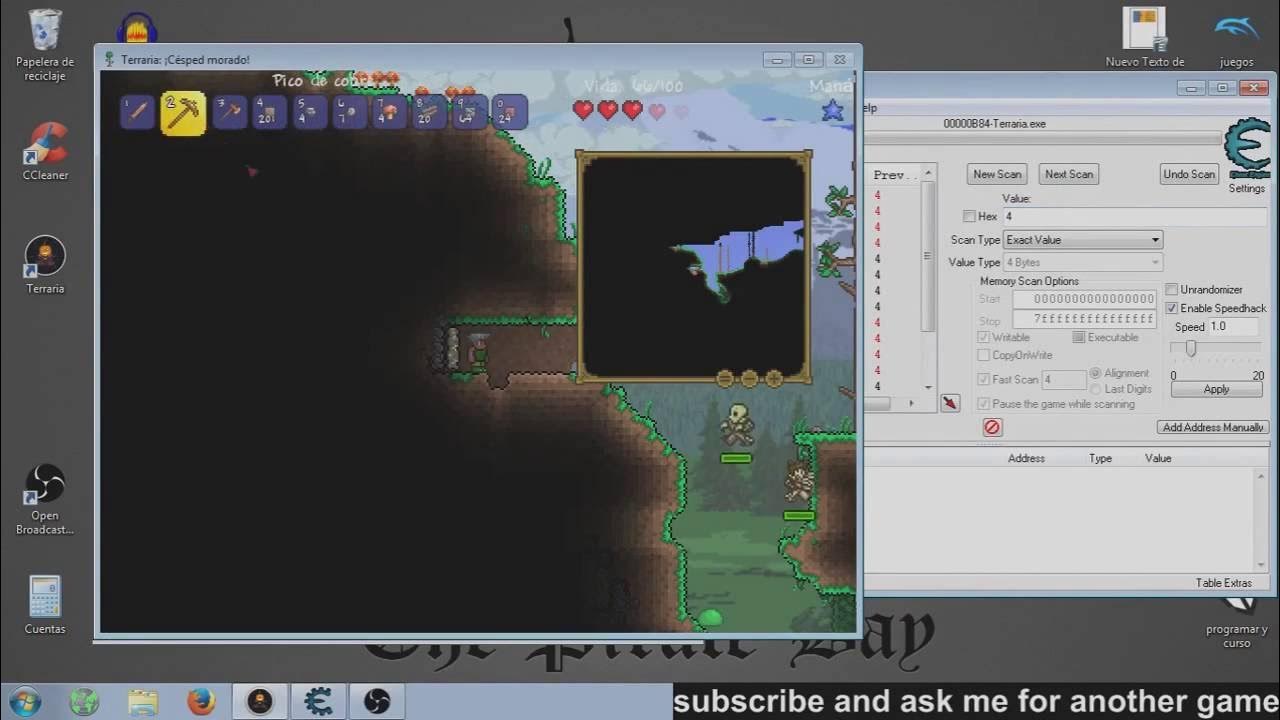1280x720 pixels.
Task: Switch to Cheat Engine taskbar button
Action: 318,701
